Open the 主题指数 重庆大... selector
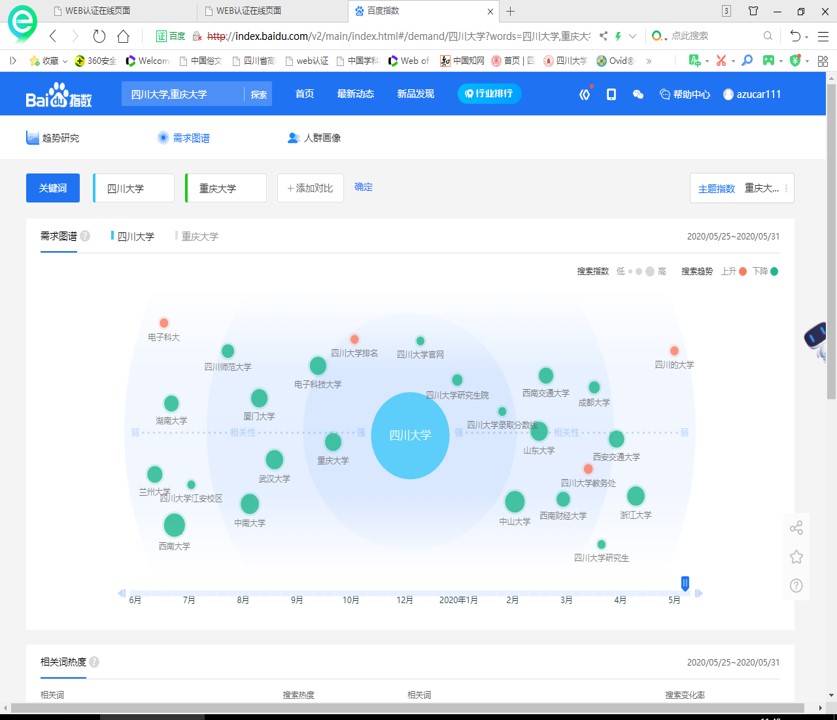This screenshot has width=837, height=720. 742,188
